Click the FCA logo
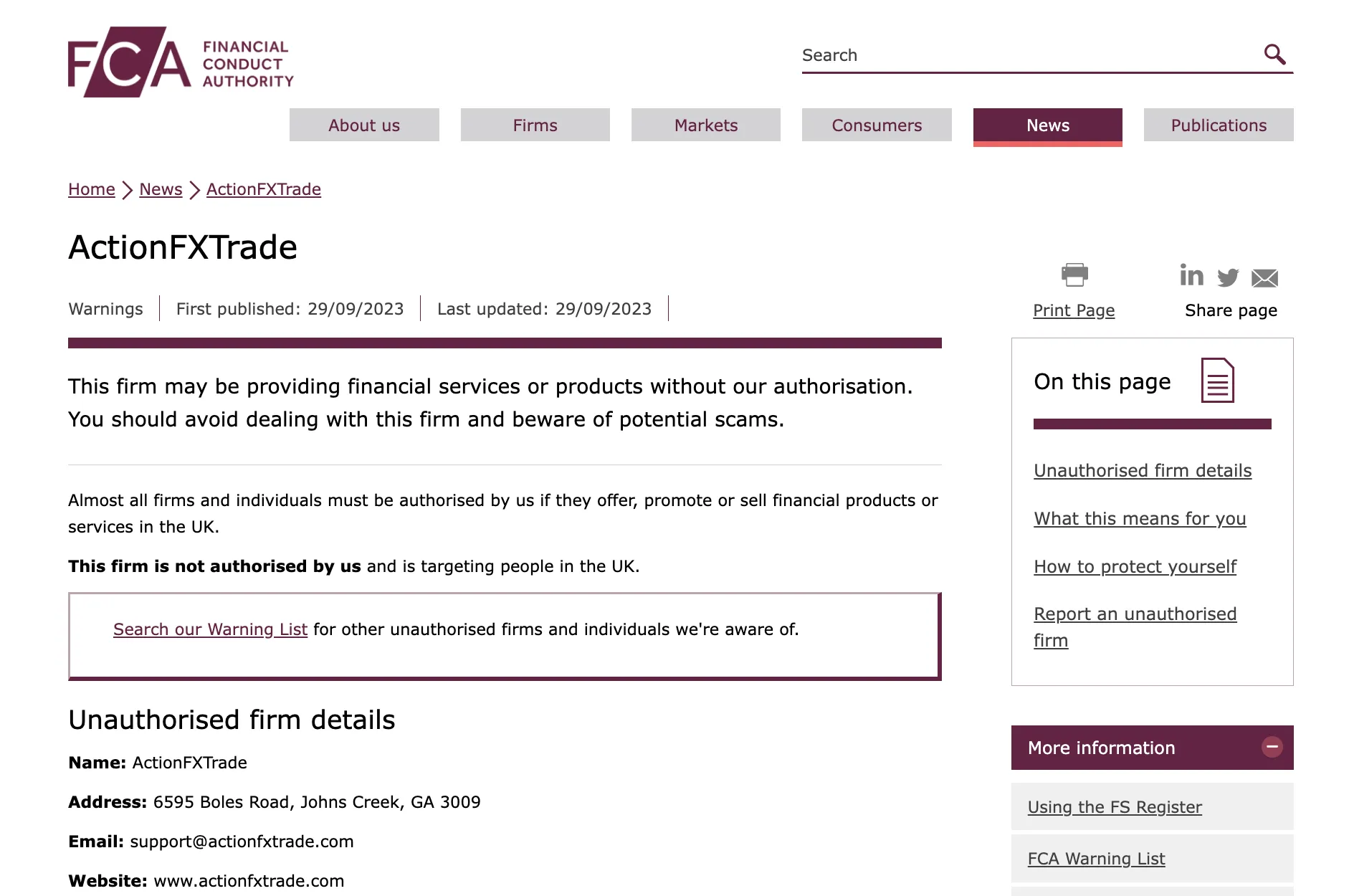 181,62
